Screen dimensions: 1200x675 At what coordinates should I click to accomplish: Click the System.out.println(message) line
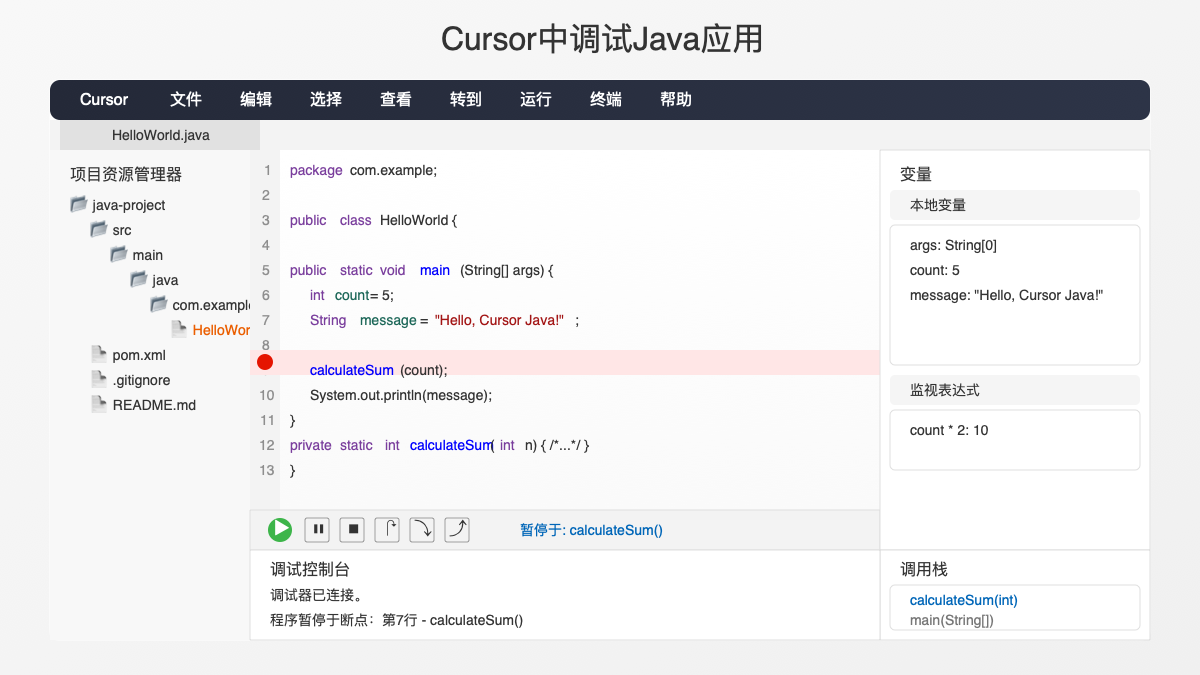pyautogui.click(x=401, y=395)
